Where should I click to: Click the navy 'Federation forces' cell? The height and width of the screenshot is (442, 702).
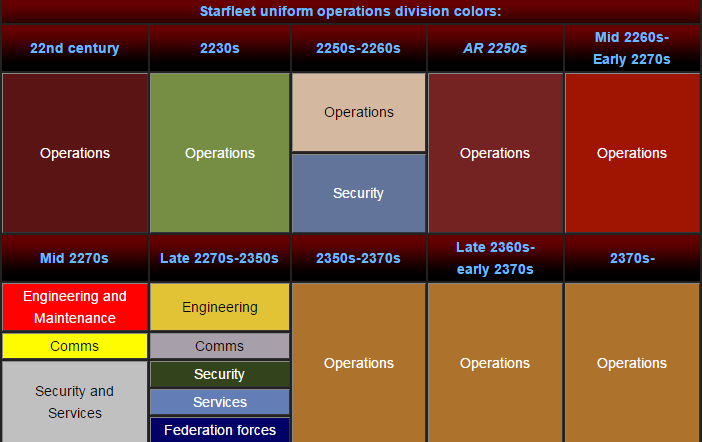pos(219,430)
